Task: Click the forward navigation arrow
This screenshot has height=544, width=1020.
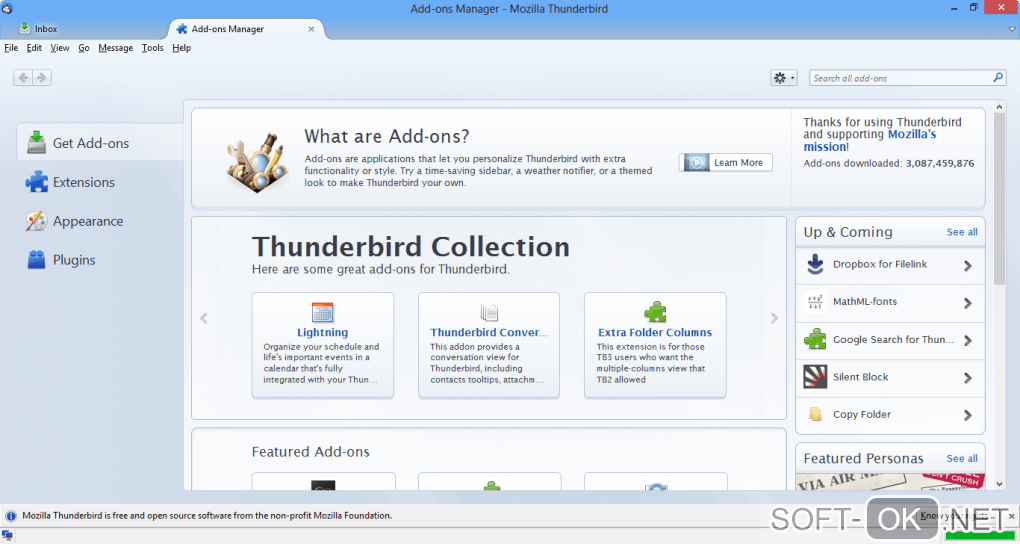Action: [42, 77]
